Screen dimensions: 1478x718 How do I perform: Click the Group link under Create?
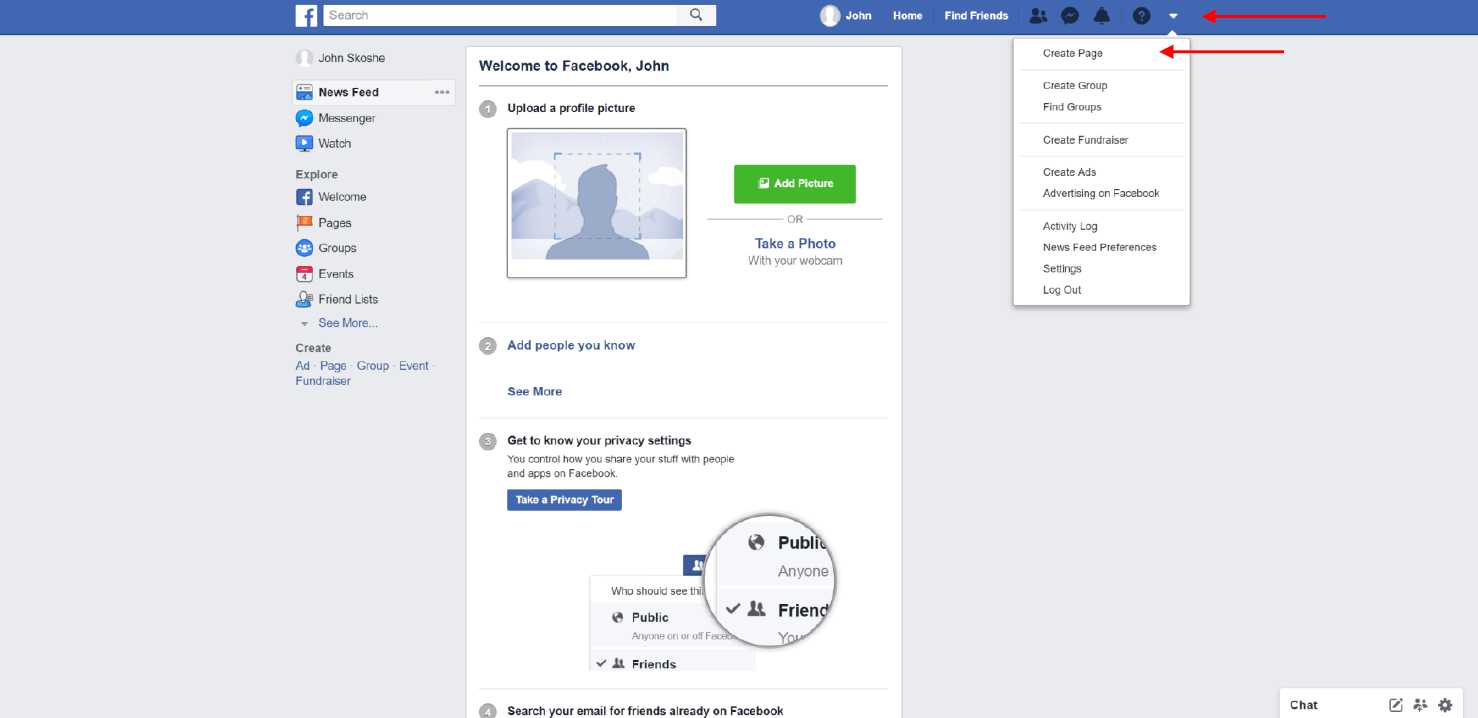(373, 366)
